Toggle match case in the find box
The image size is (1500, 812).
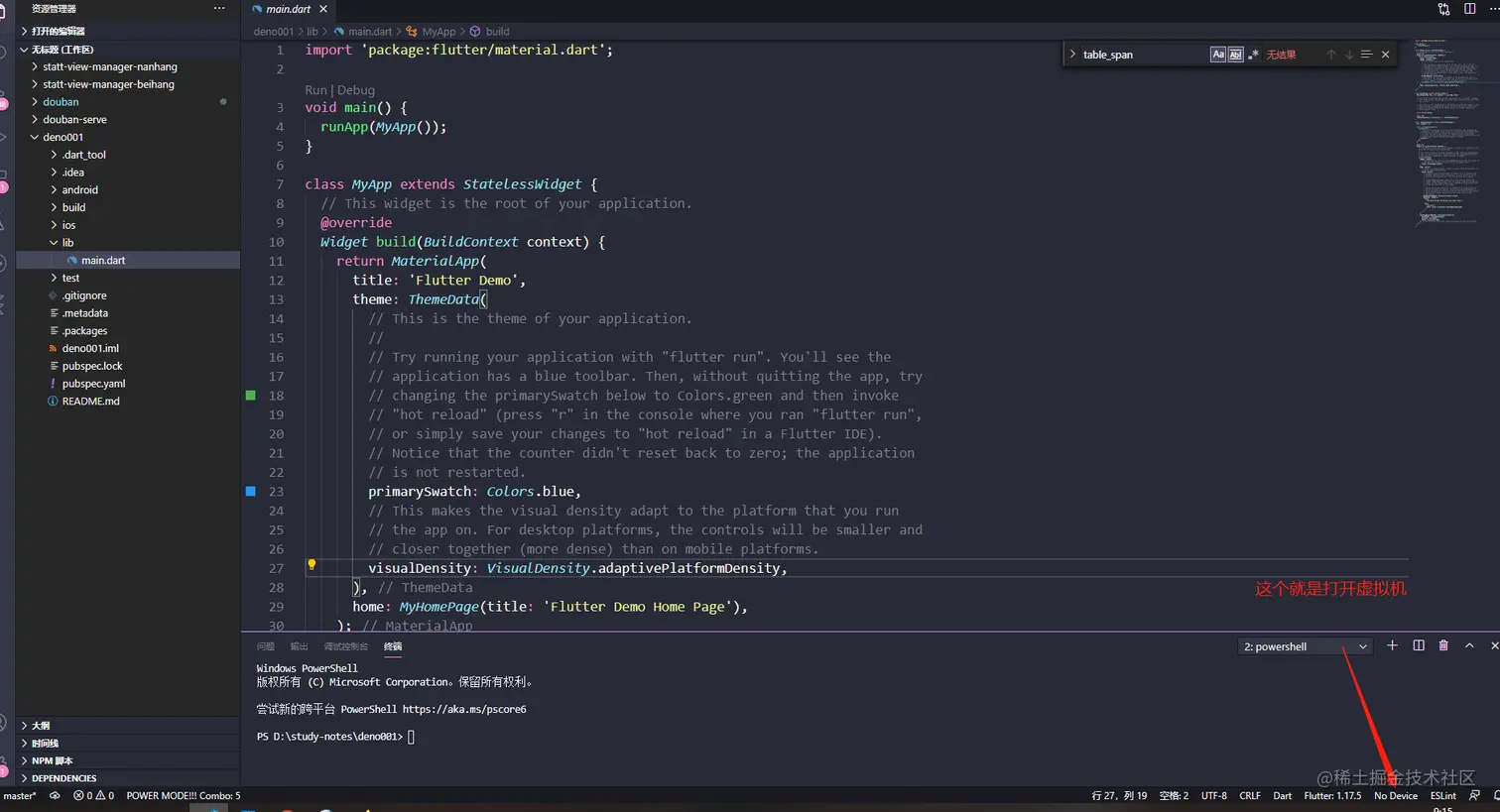click(1218, 55)
